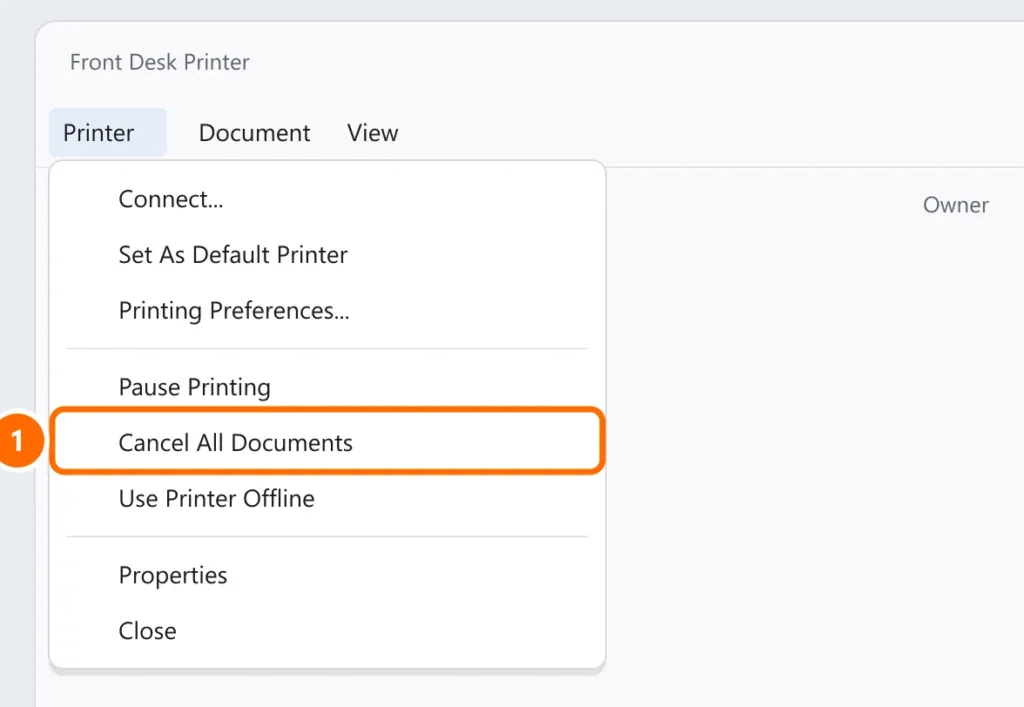This screenshot has width=1024, height=707.
Task: Open the View menu
Action: pyautogui.click(x=372, y=133)
